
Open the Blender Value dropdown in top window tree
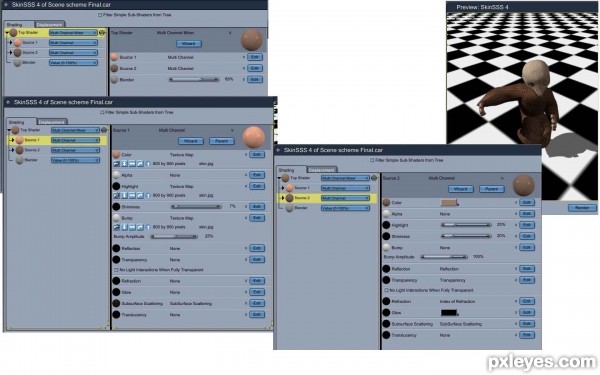(x=73, y=62)
